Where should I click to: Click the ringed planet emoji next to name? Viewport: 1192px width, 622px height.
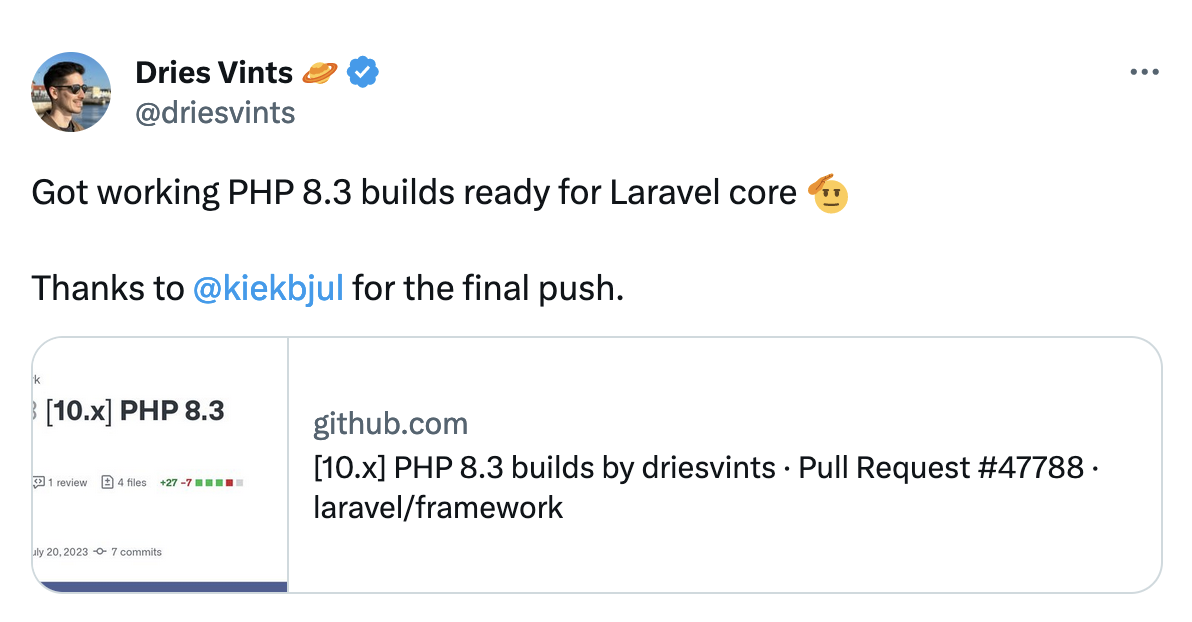319,73
